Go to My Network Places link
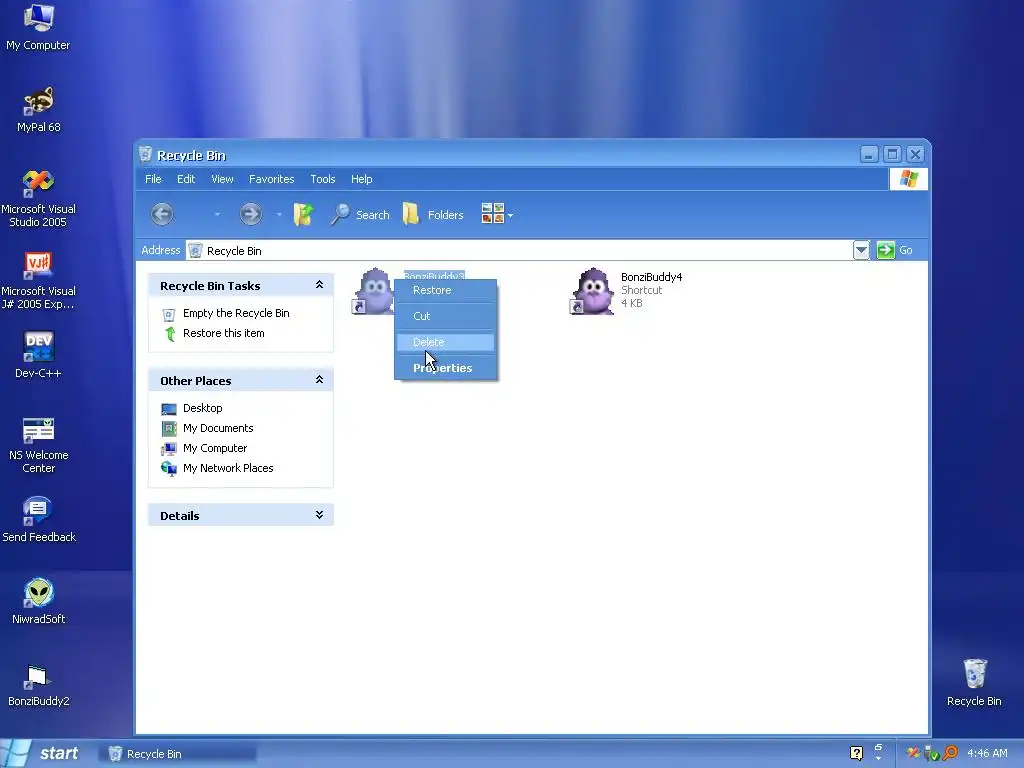This screenshot has height=768, width=1024. [x=228, y=468]
